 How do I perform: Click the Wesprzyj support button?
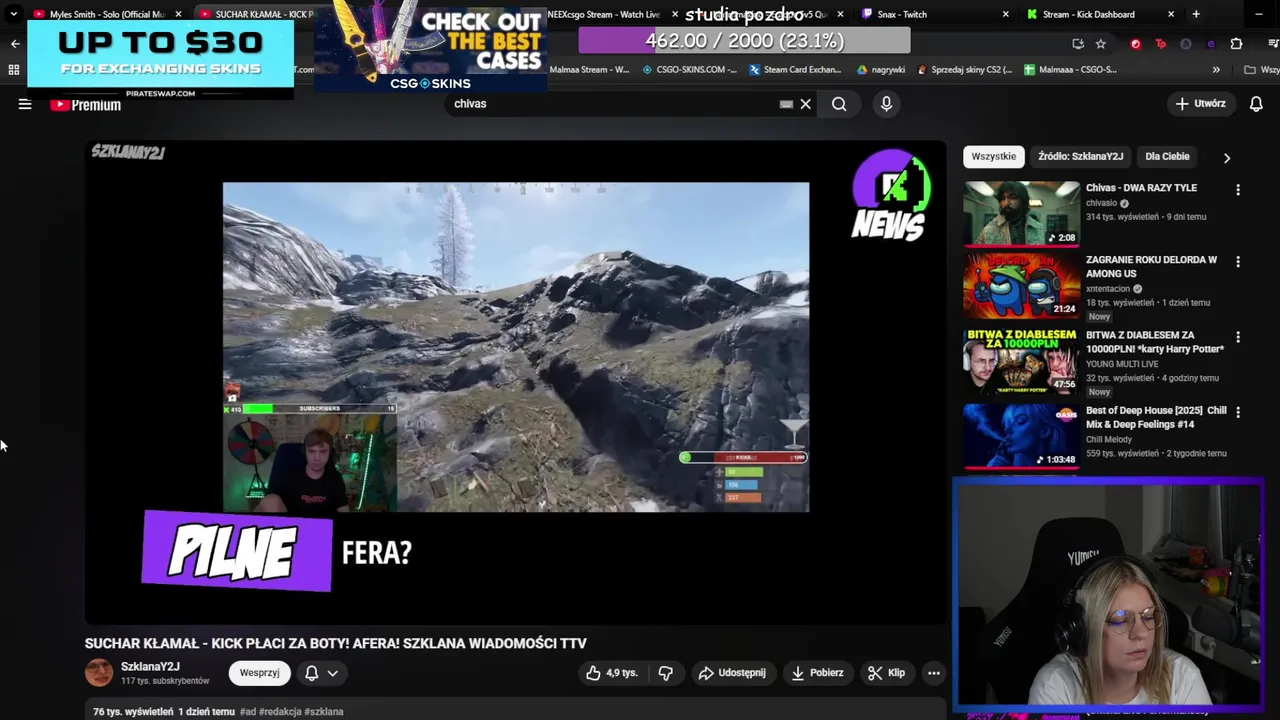click(x=259, y=673)
